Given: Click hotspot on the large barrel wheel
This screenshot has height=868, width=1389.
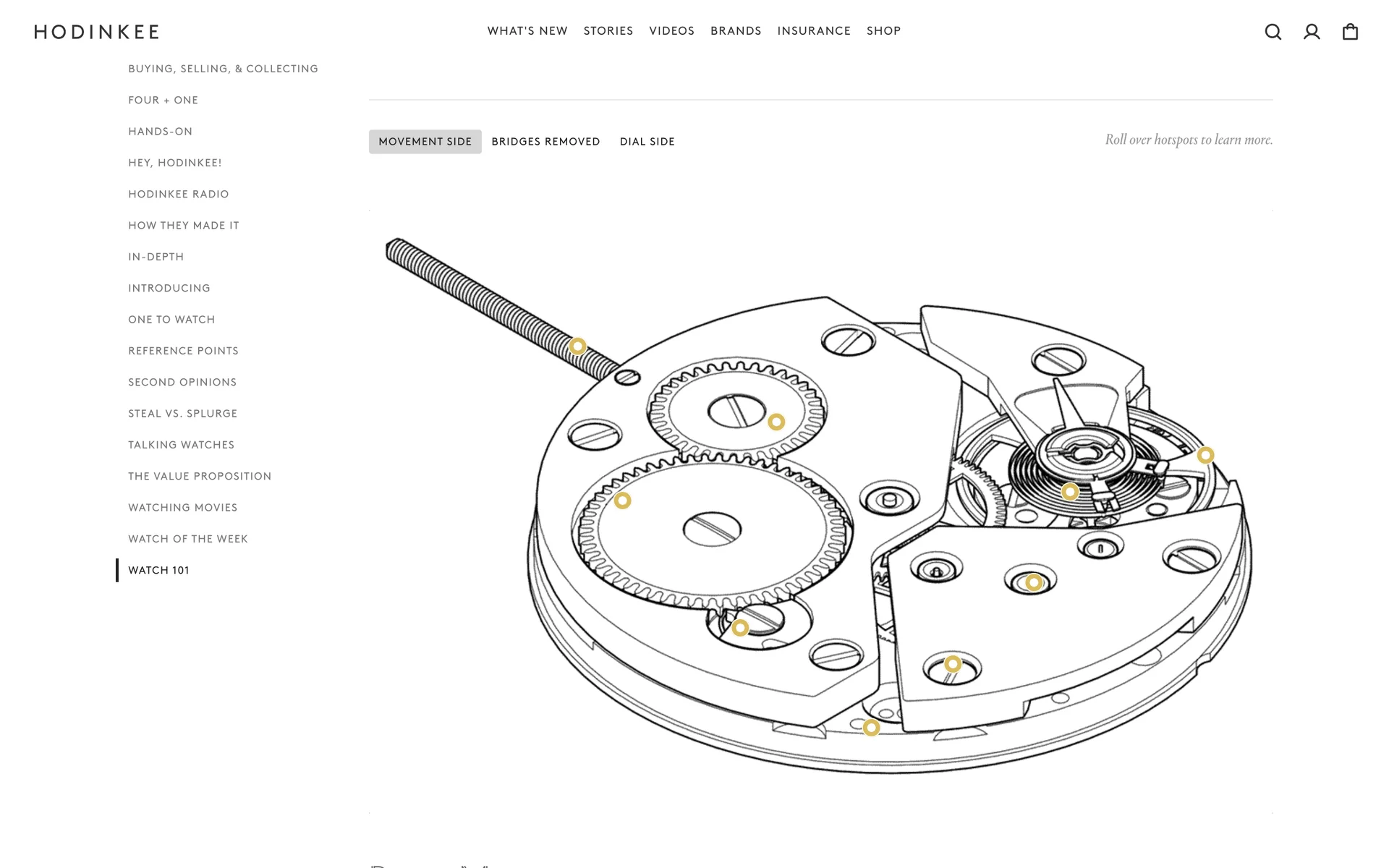Looking at the screenshot, I should (x=622, y=501).
